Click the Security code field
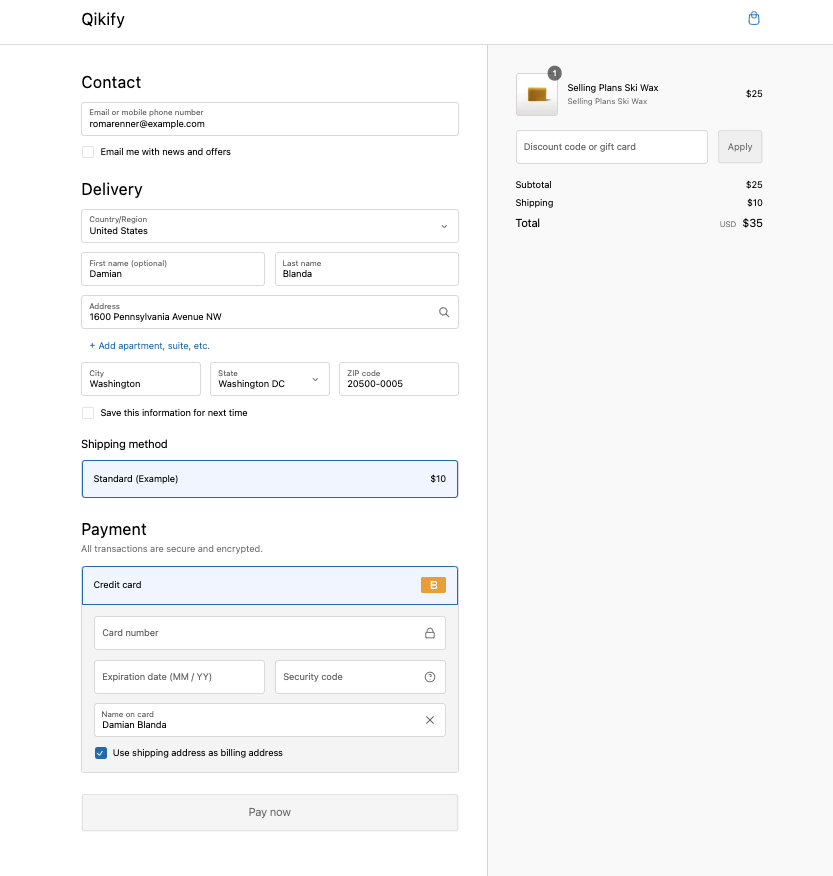Viewport: 833px width, 876px height. 360,677
